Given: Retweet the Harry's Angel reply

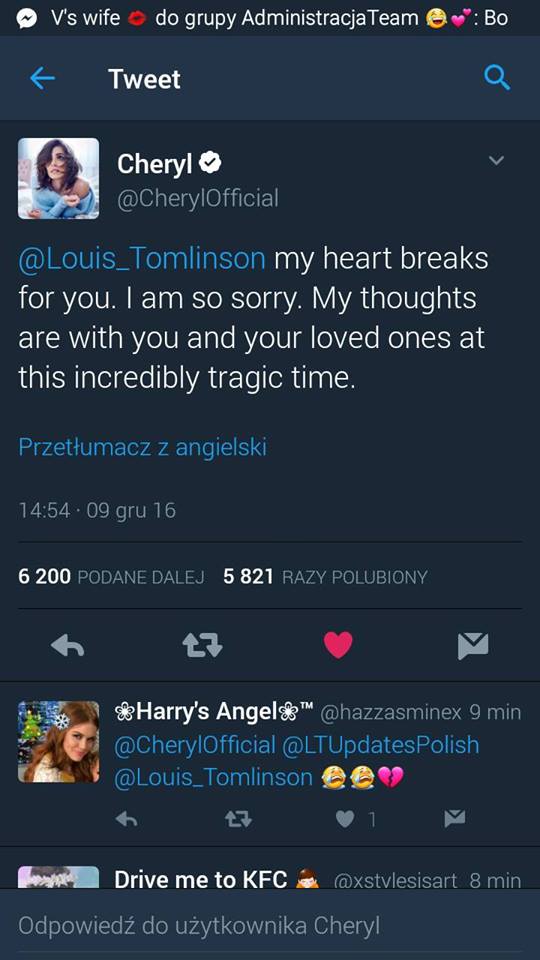Looking at the screenshot, I should tap(238, 819).
